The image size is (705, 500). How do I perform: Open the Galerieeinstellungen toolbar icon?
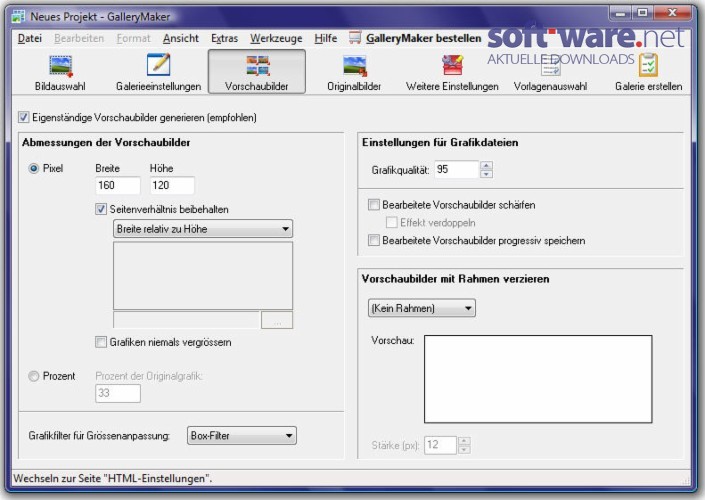[158, 65]
